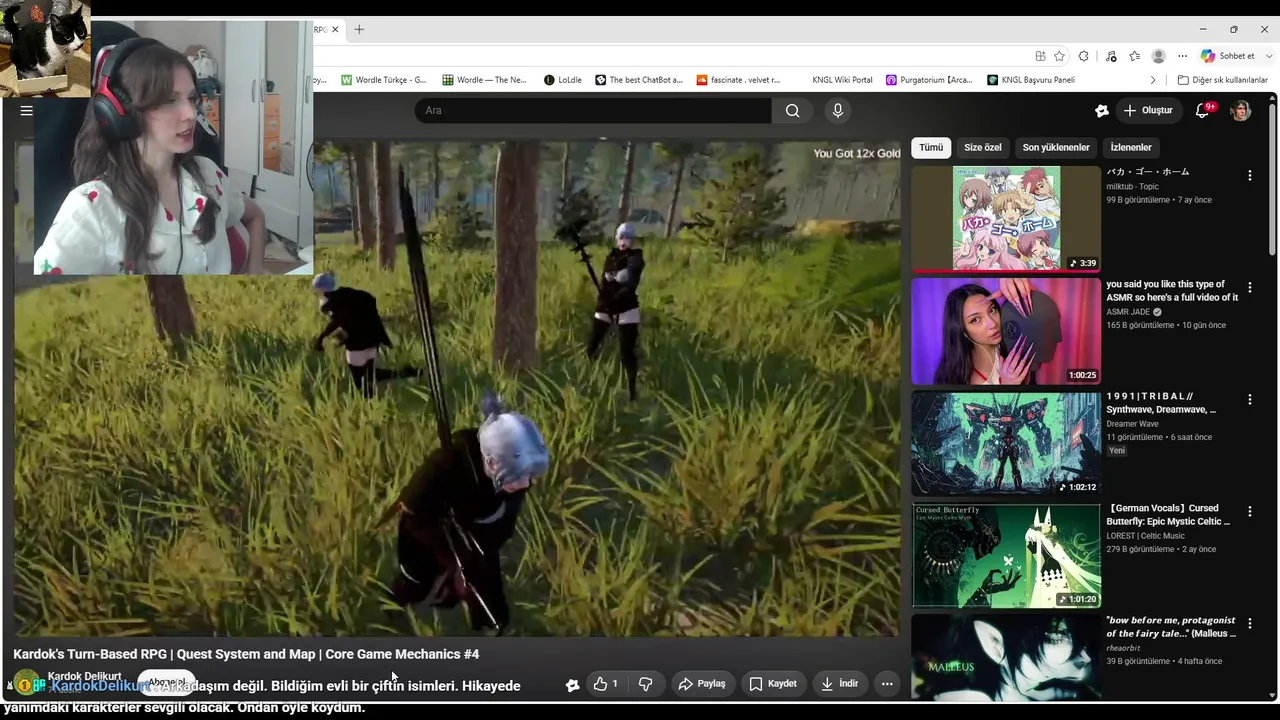Open browser settings and more menu
Screen dimensions: 1280x720
[x=1182, y=56]
